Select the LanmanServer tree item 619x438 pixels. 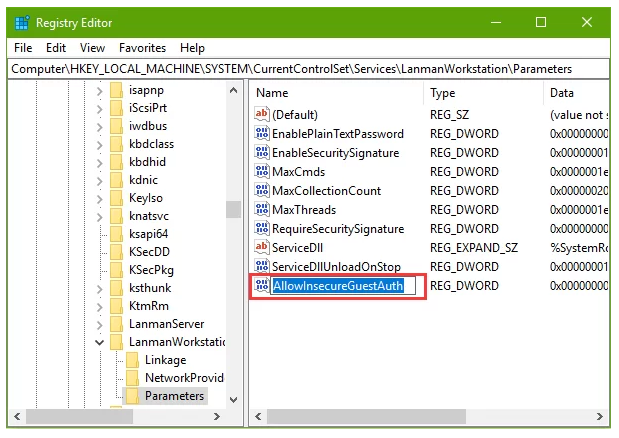point(166,324)
